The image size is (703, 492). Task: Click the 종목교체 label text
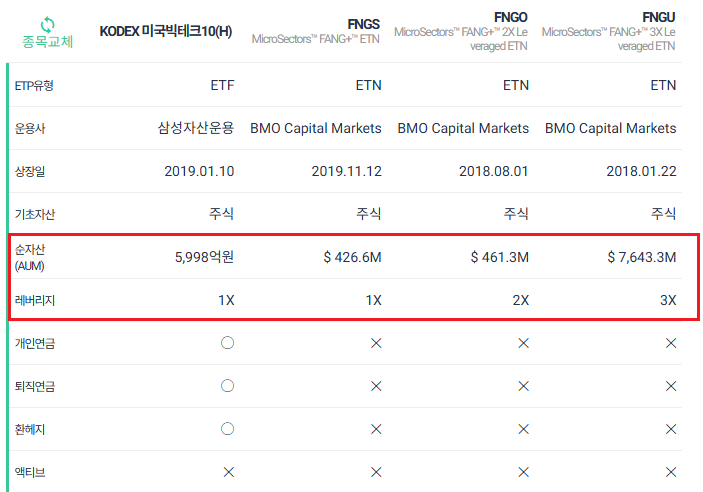[x=48, y=42]
